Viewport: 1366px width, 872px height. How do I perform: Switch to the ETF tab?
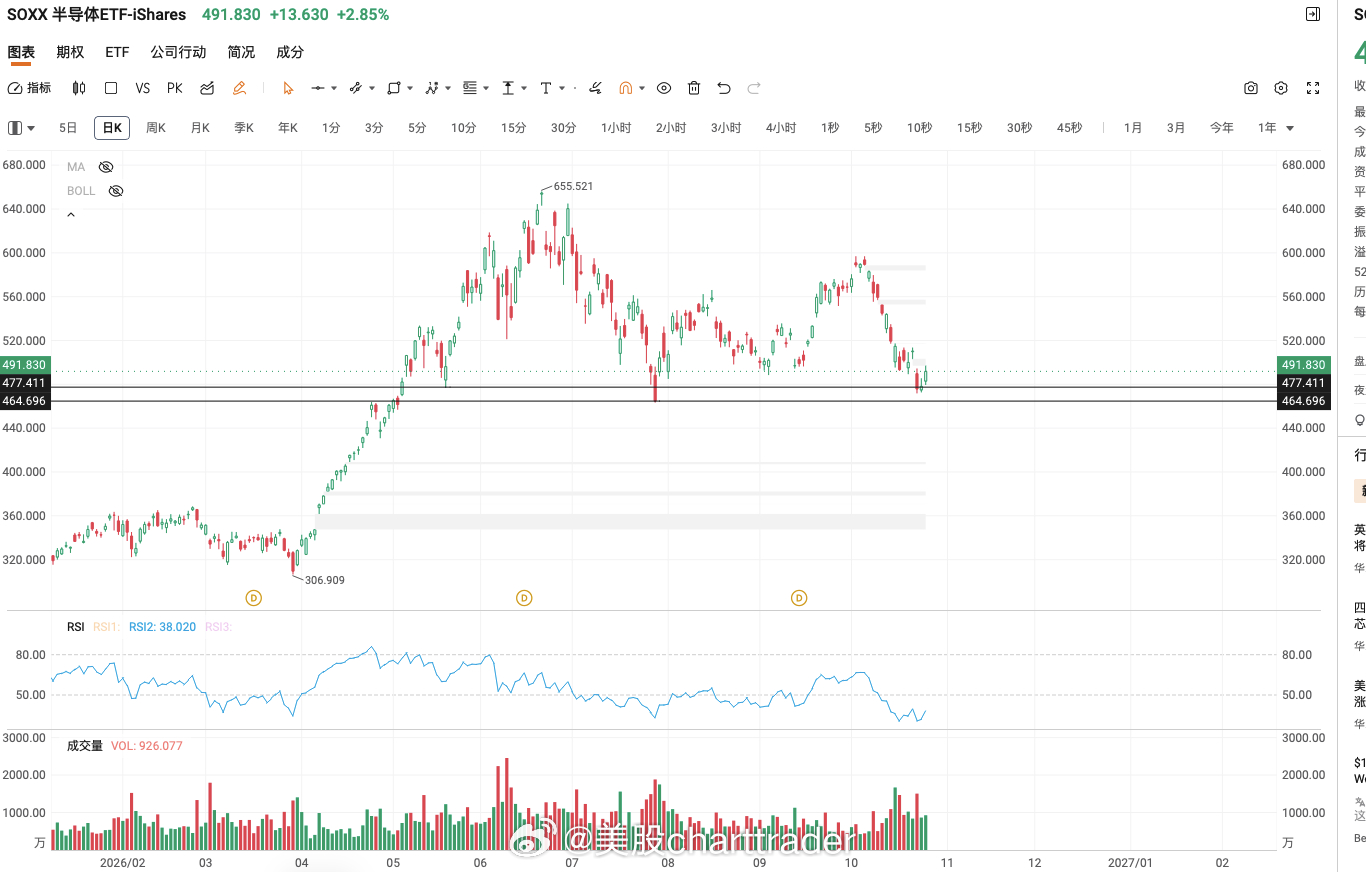pyautogui.click(x=117, y=52)
